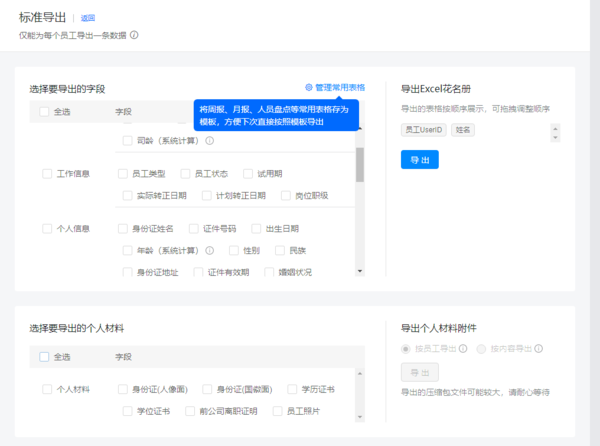This screenshot has width=600, height=446.
Task: Click the info icon beside the one-record-per-employee note
Action: 134,35
